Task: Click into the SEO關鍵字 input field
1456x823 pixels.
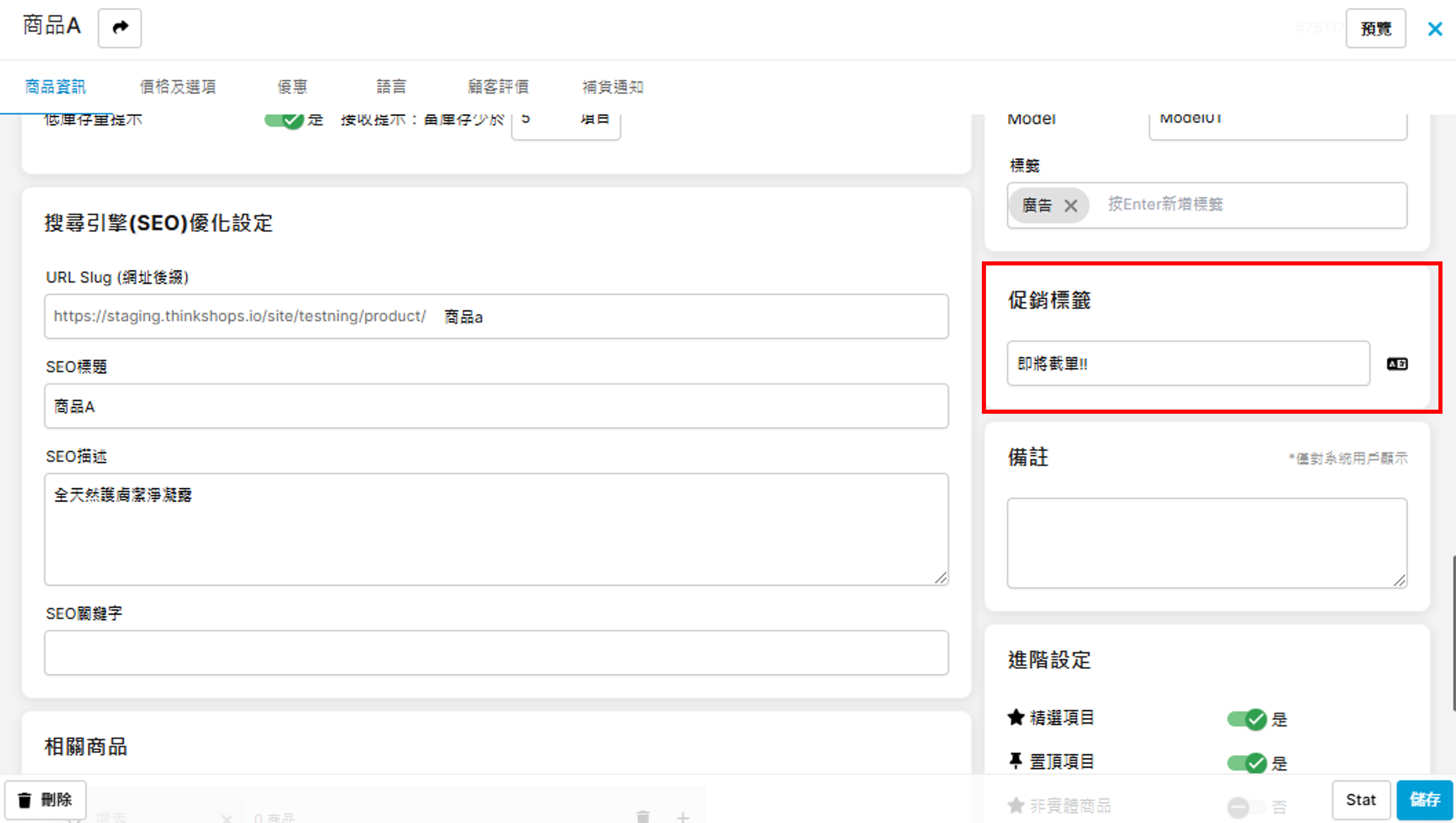Action: tap(496, 652)
